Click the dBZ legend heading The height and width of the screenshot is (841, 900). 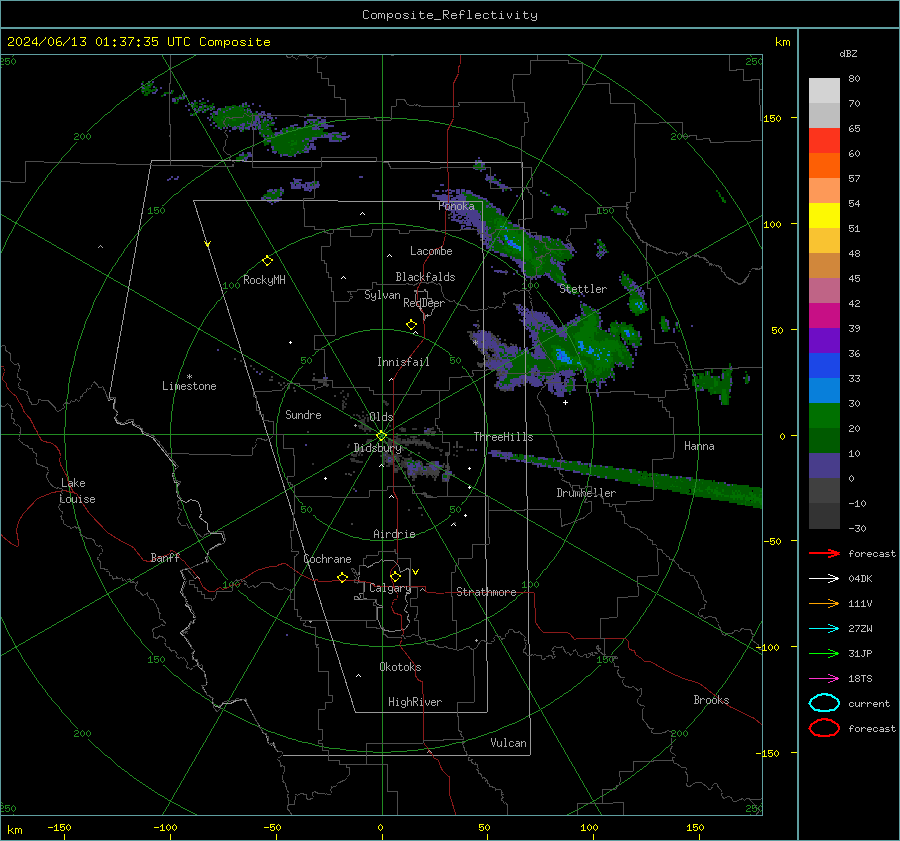pos(848,53)
